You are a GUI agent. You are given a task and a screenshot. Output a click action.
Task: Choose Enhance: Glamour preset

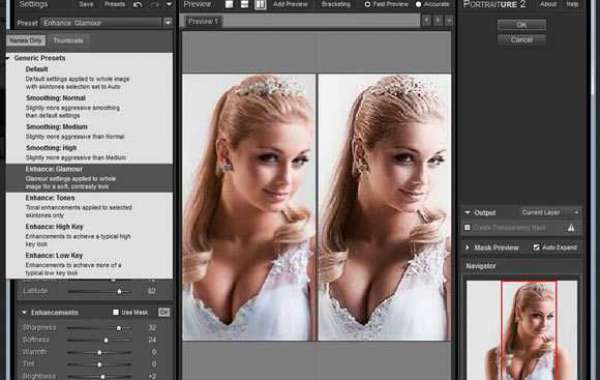(x=90, y=178)
